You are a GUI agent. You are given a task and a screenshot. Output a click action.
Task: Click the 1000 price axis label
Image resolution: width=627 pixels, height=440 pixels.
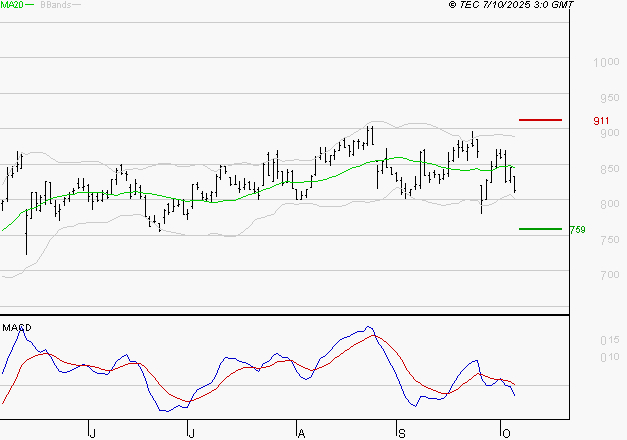(x=606, y=62)
